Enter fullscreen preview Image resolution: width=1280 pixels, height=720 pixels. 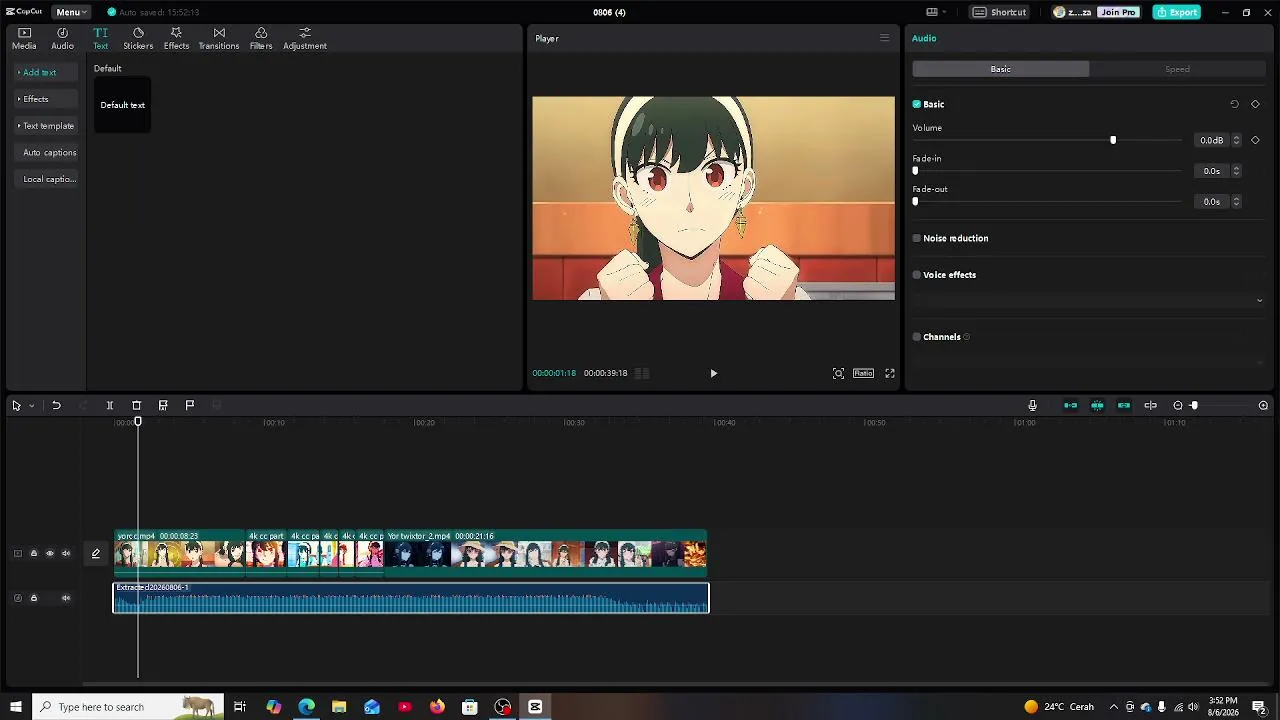tap(890, 373)
